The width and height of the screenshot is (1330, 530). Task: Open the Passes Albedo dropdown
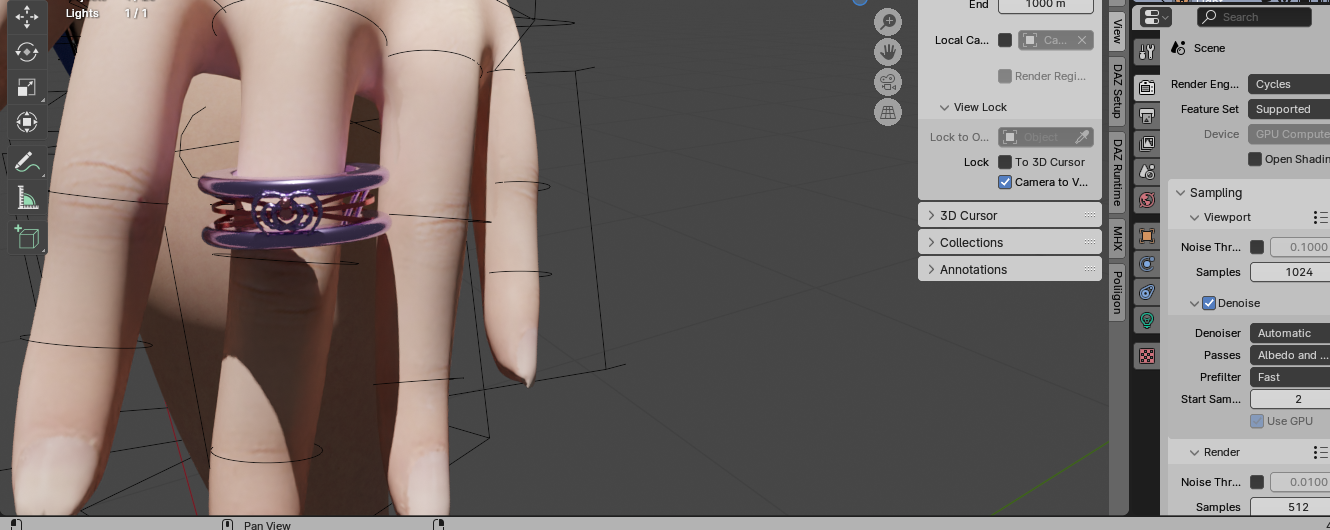[x=1290, y=355]
